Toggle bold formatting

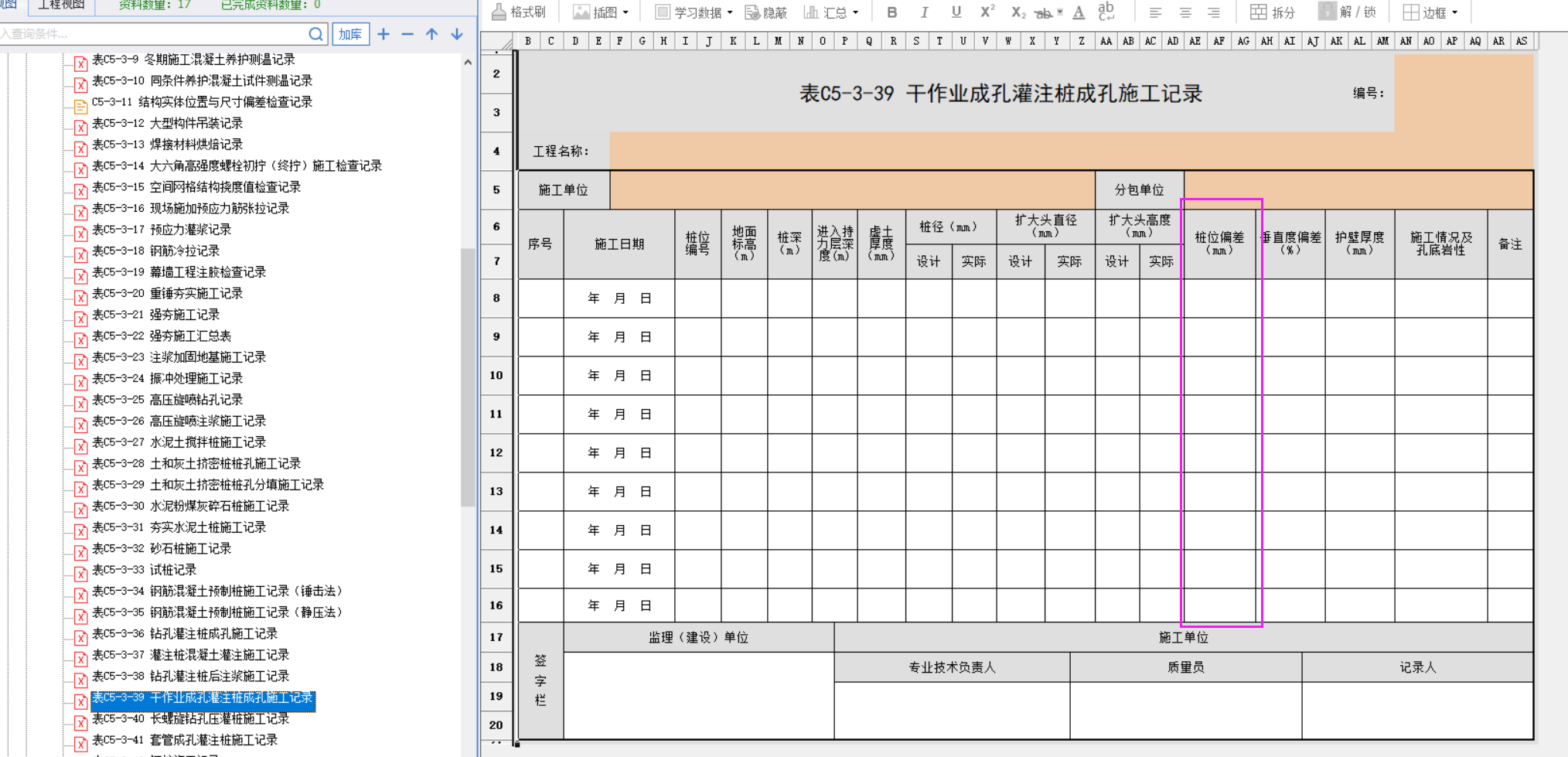coord(891,12)
